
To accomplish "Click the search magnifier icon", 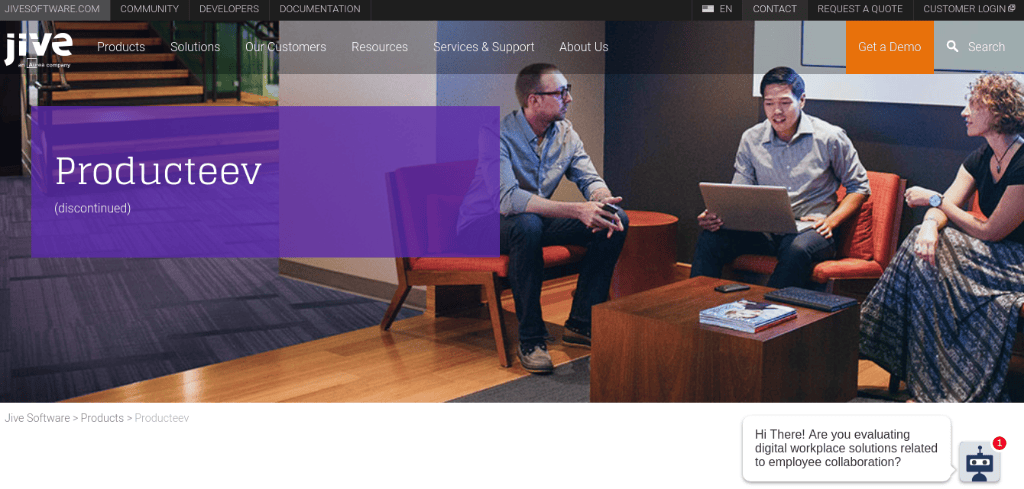I will 952,46.
